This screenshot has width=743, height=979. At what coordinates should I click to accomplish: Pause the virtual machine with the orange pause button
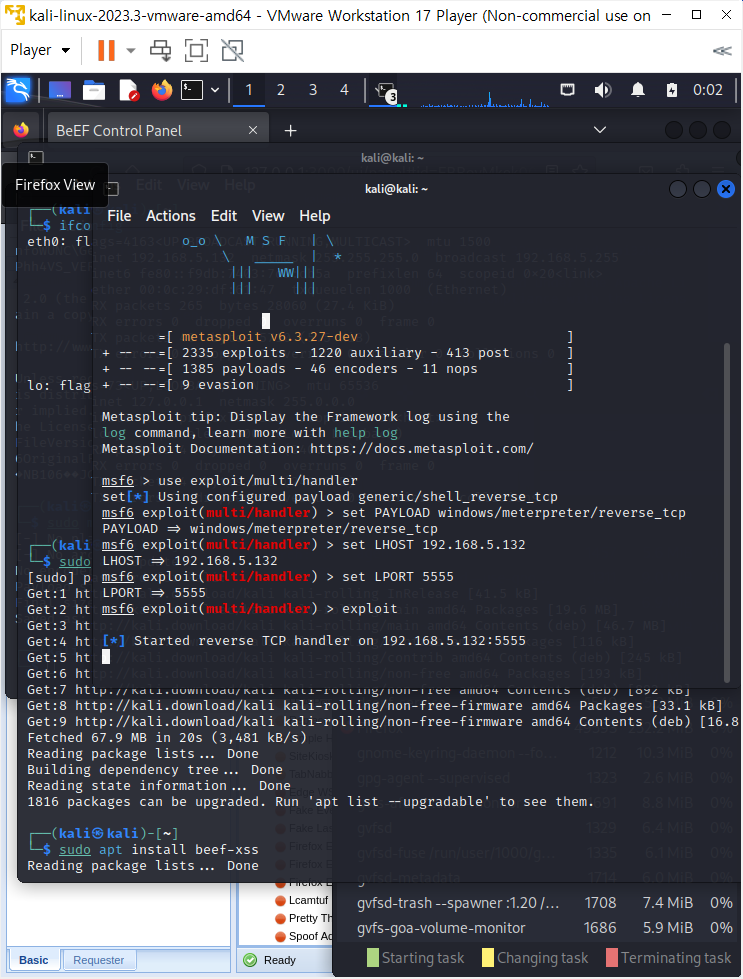pos(106,50)
